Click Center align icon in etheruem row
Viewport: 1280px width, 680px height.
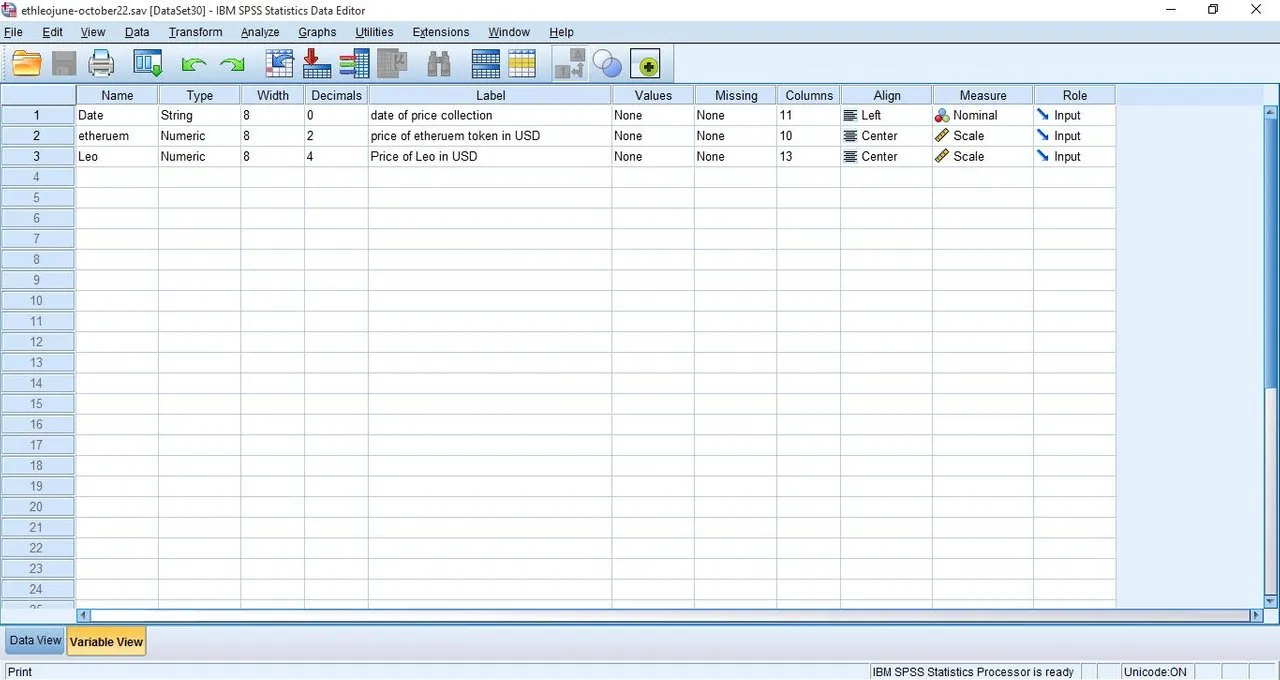[x=851, y=136]
